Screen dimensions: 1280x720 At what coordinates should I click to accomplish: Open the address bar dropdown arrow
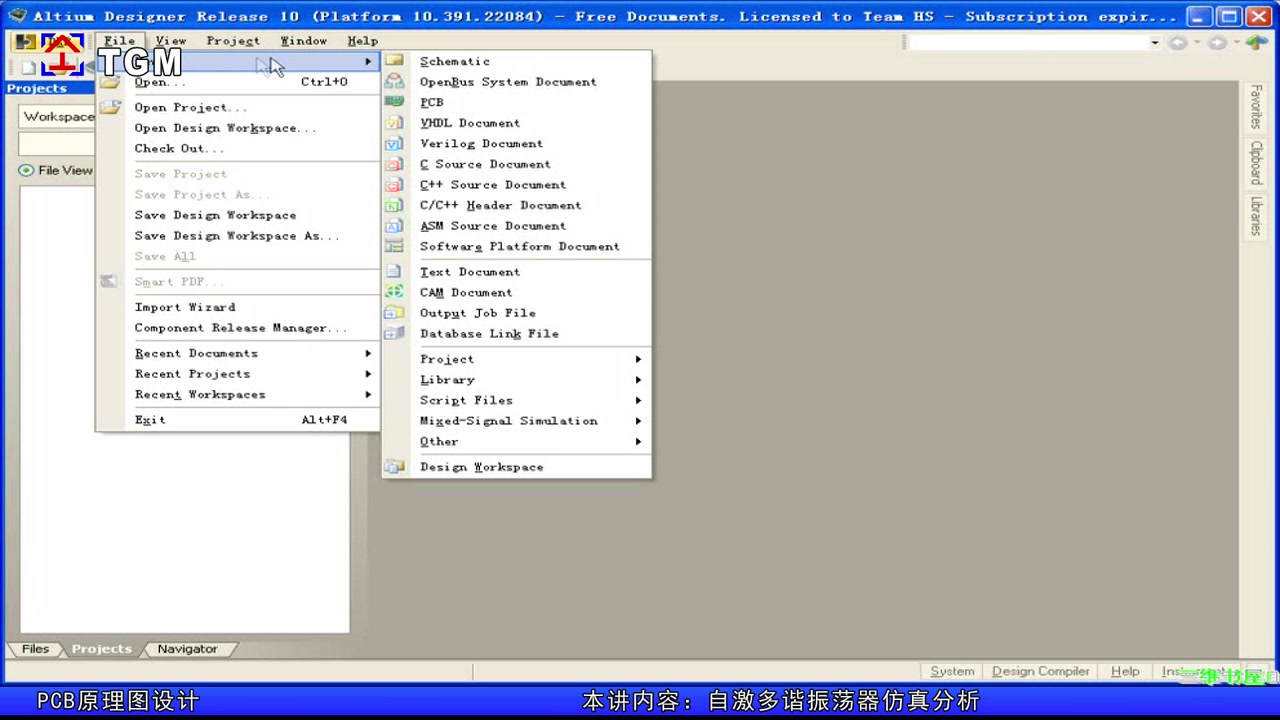coord(1154,42)
